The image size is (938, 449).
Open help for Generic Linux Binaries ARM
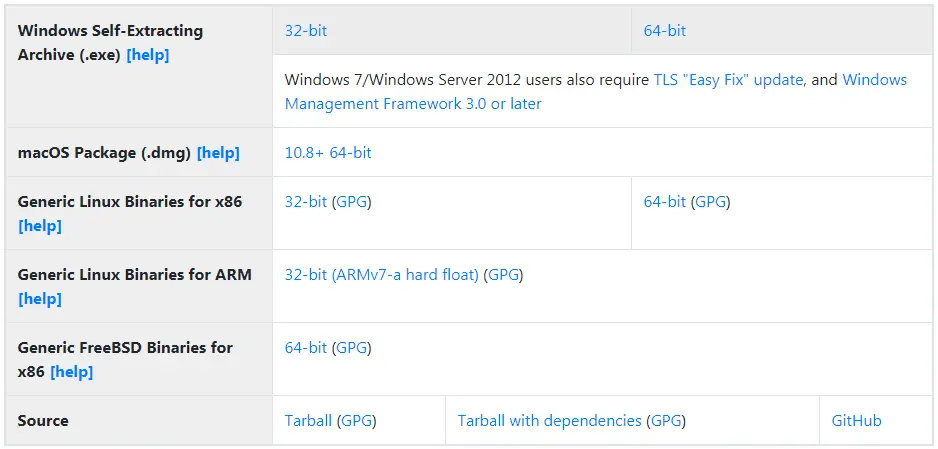pyautogui.click(x=39, y=300)
